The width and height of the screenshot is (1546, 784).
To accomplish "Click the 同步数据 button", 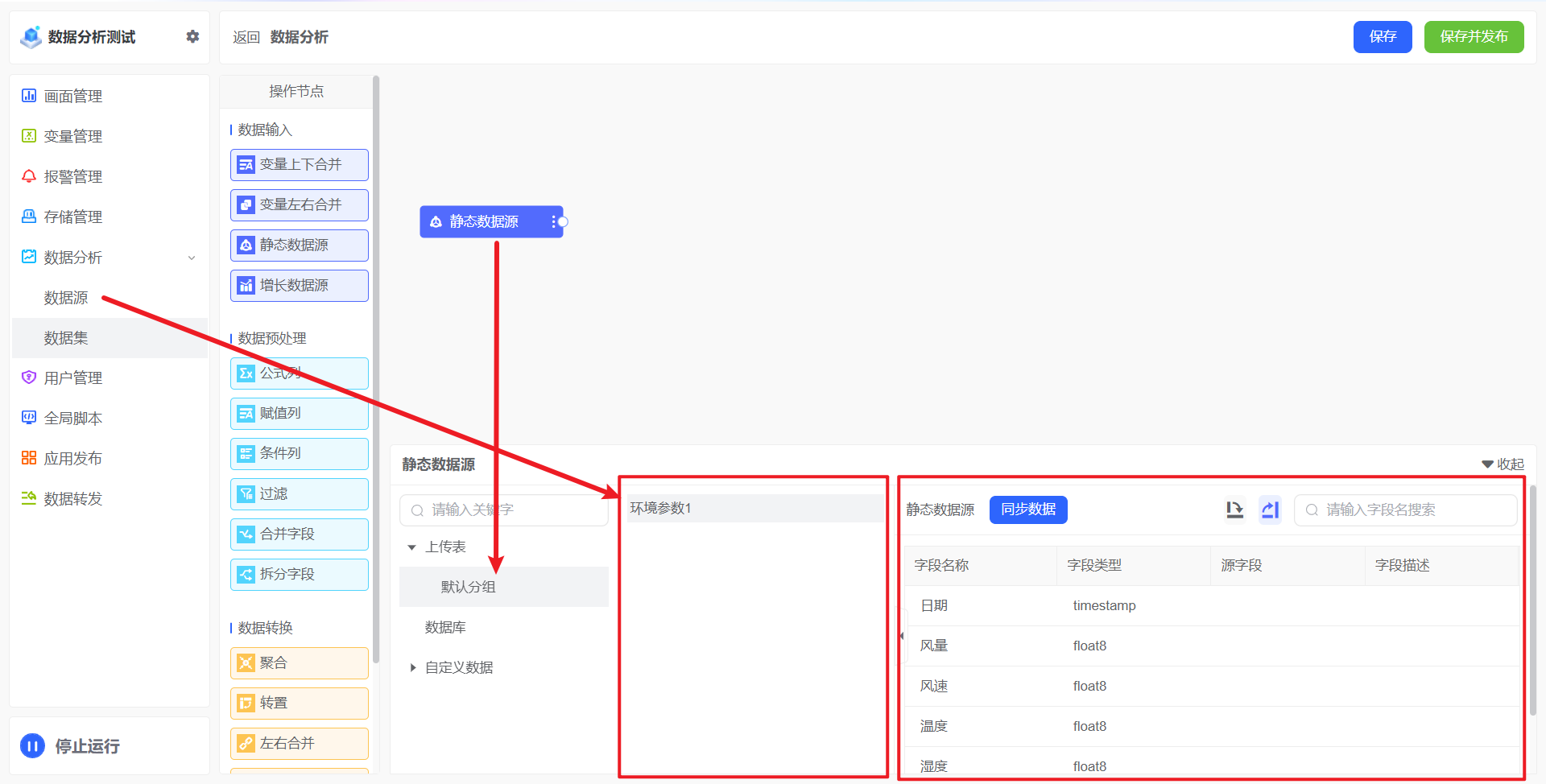I will pos(1028,510).
